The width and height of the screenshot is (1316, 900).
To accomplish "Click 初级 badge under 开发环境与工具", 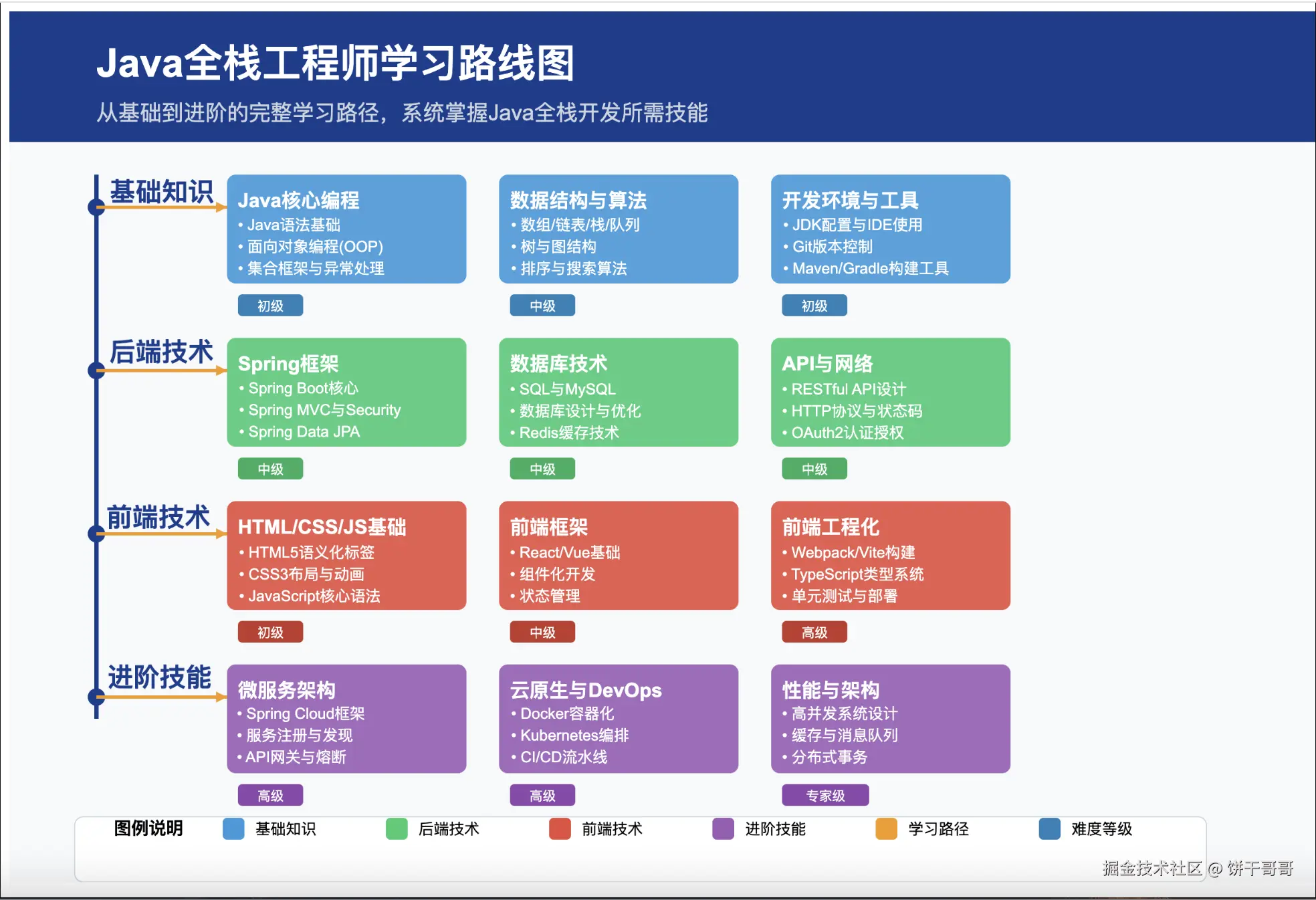I will pyautogui.click(x=814, y=306).
